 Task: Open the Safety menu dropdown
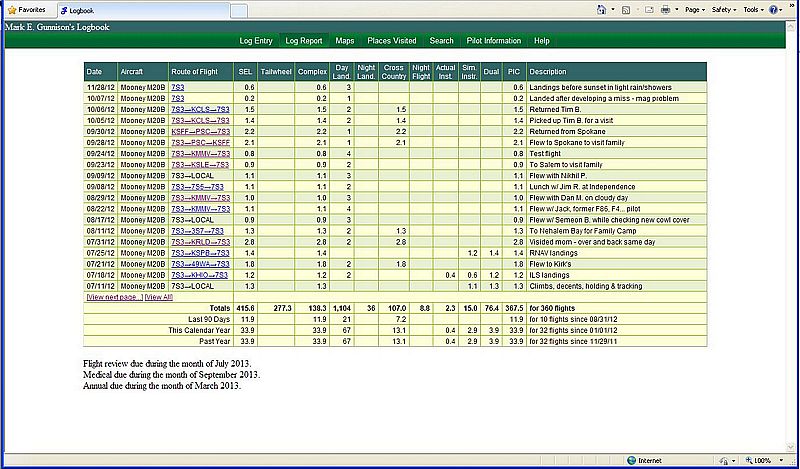tap(724, 10)
